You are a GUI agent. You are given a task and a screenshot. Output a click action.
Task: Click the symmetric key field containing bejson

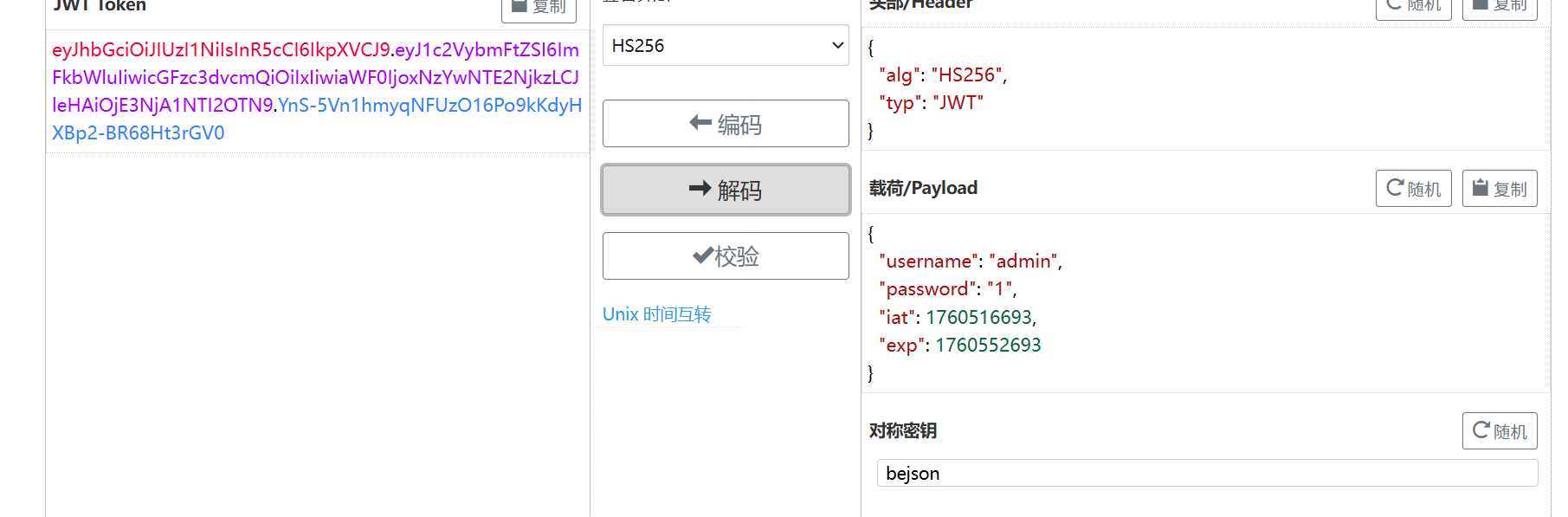[x=1206, y=474]
